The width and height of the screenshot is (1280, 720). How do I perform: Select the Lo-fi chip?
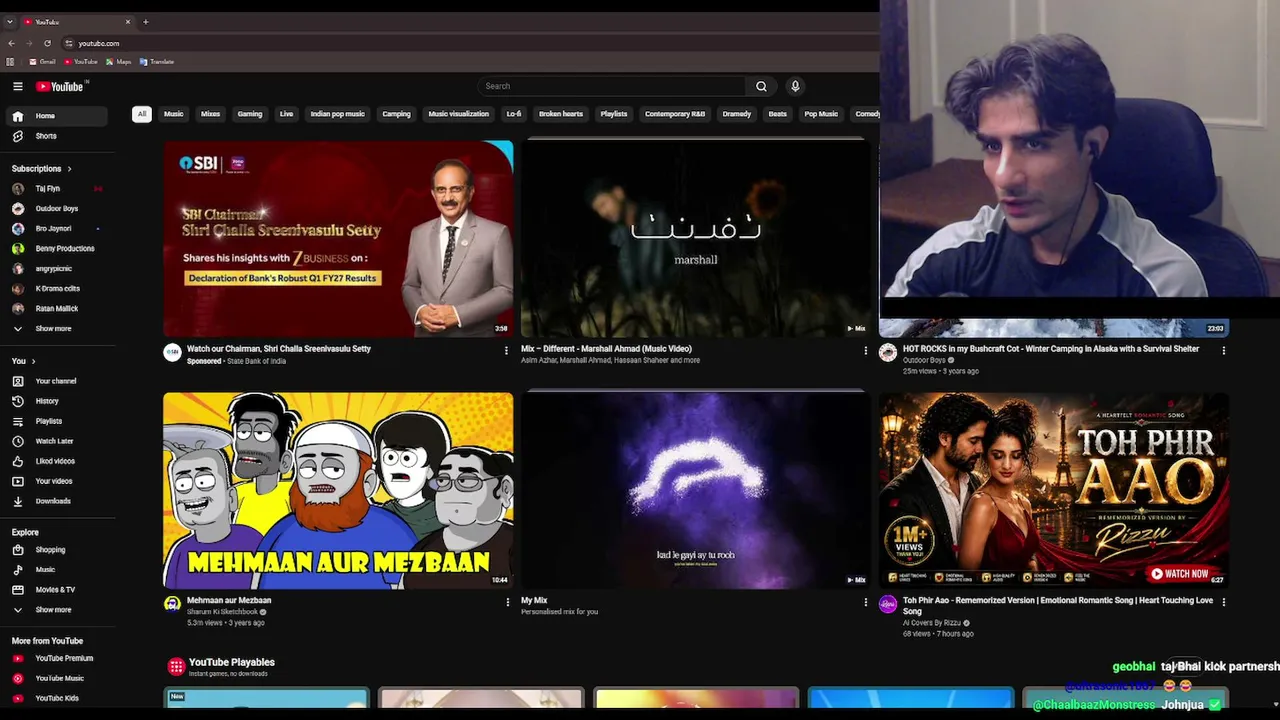pyautogui.click(x=514, y=114)
